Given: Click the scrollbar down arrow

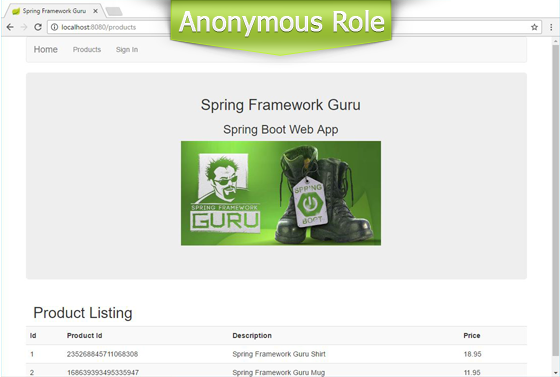Looking at the screenshot, I should tap(555, 373).
